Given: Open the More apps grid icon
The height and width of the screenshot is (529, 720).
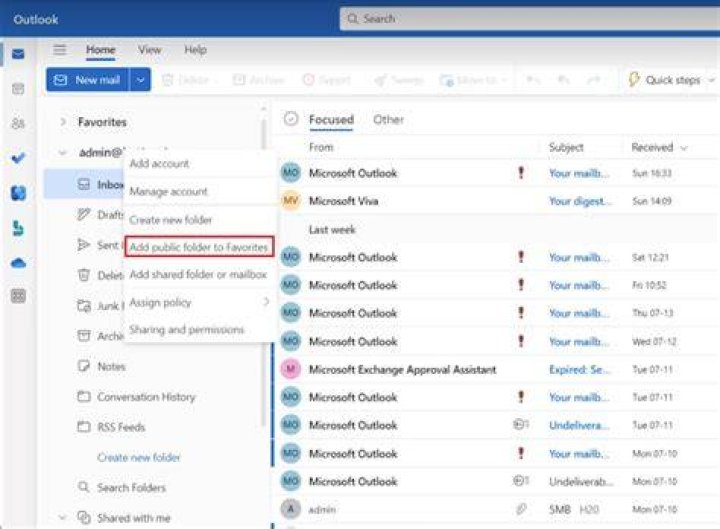Looking at the screenshot, I should tap(18, 296).
